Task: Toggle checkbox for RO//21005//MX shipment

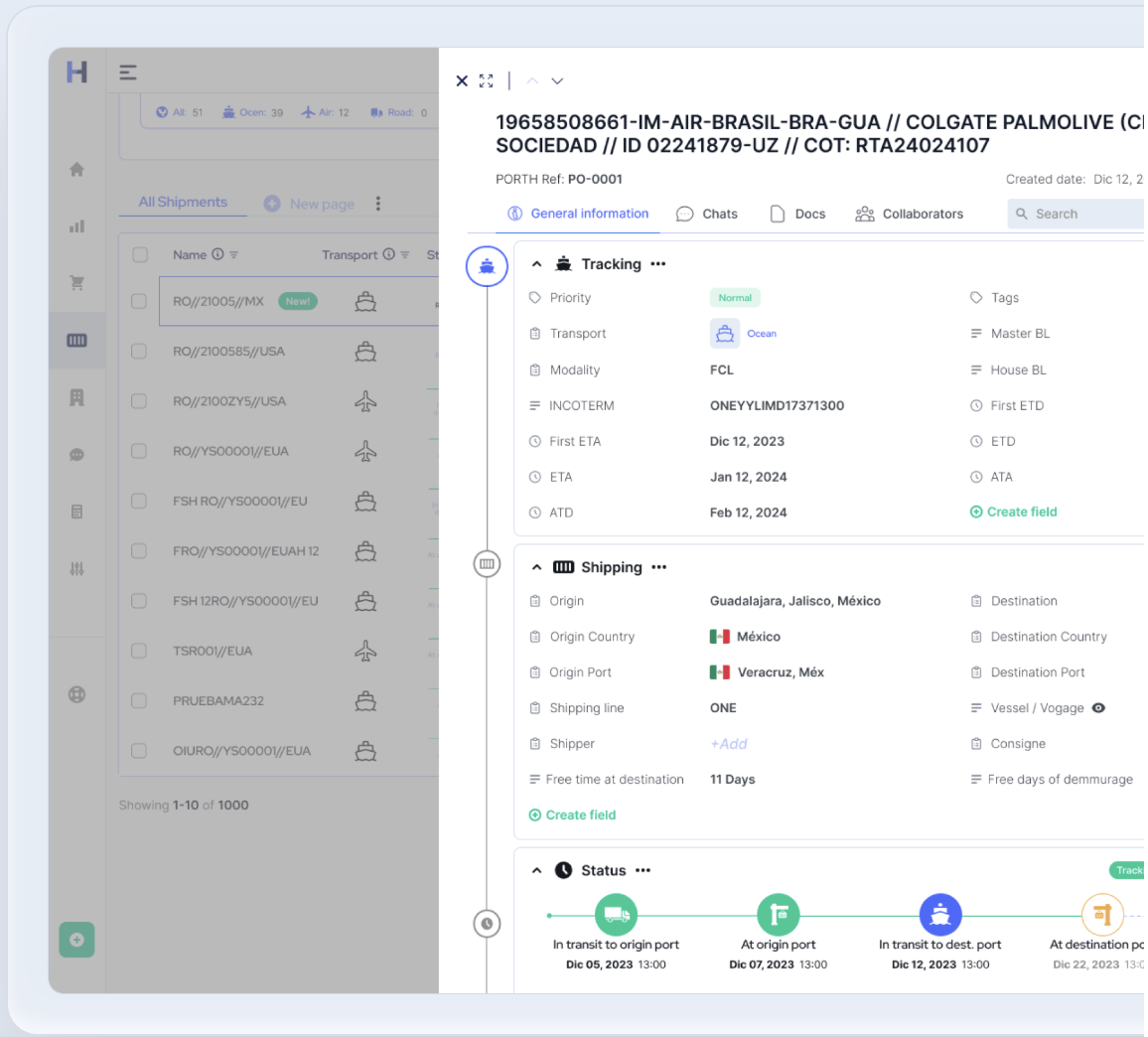Action: (139, 301)
